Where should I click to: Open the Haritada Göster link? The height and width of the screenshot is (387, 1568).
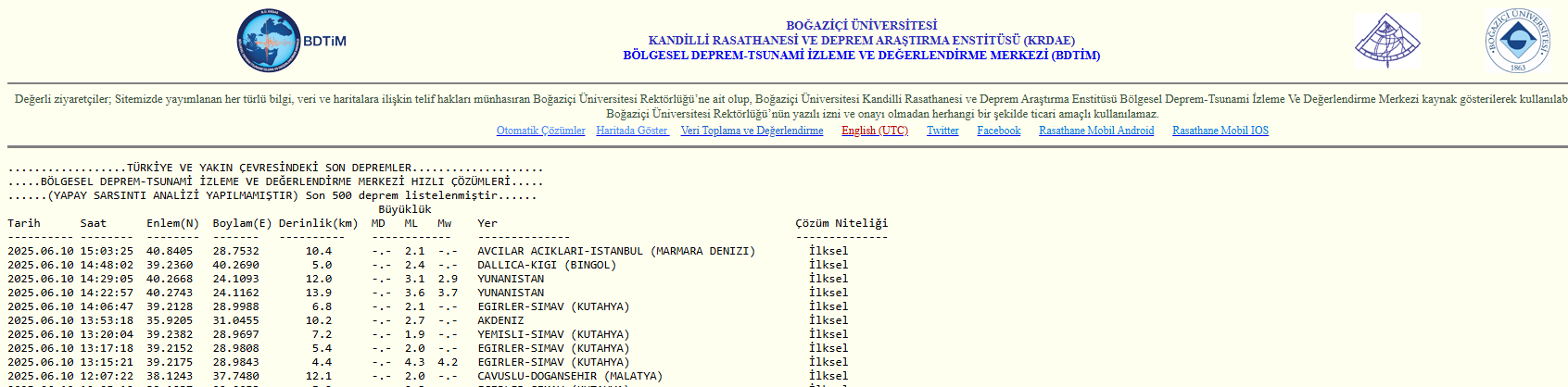632,131
